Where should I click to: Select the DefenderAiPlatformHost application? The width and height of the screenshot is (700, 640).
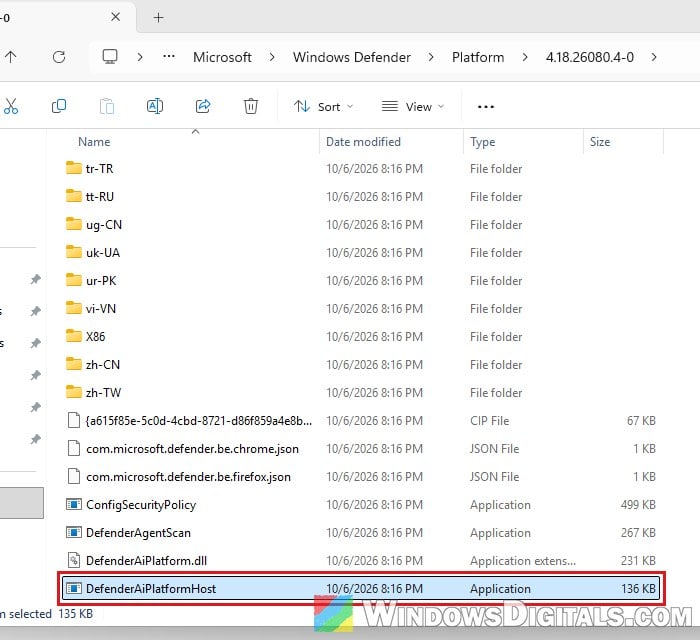pyautogui.click(x=361, y=589)
